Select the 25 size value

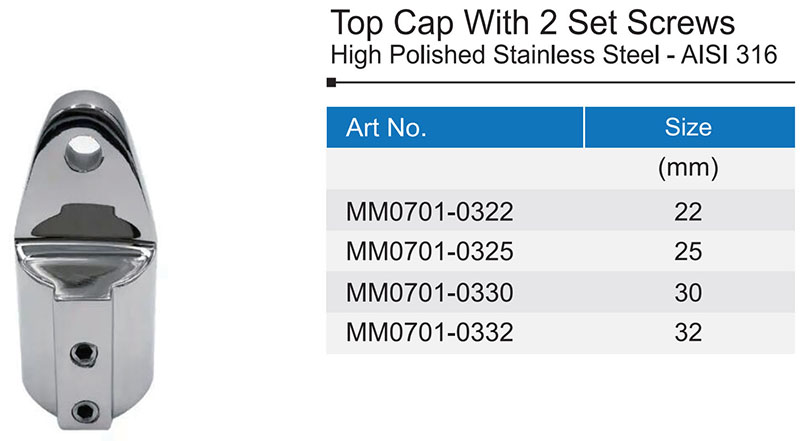point(688,252)
